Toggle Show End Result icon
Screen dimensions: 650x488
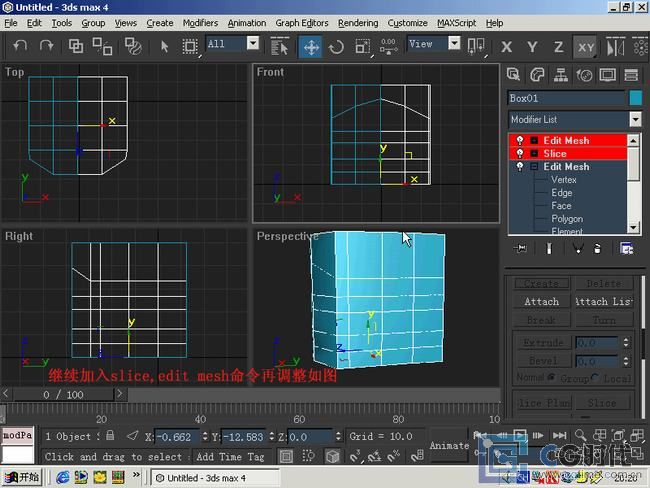click(x=549, y=248)
